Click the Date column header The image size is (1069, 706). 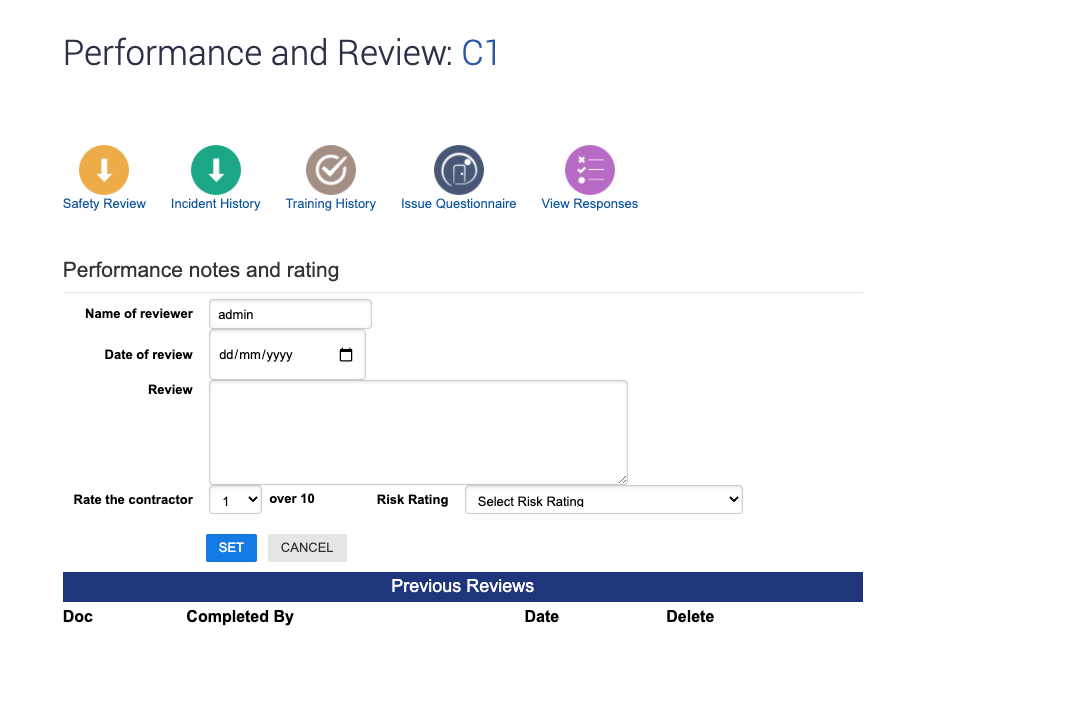(x=541, y=617)
